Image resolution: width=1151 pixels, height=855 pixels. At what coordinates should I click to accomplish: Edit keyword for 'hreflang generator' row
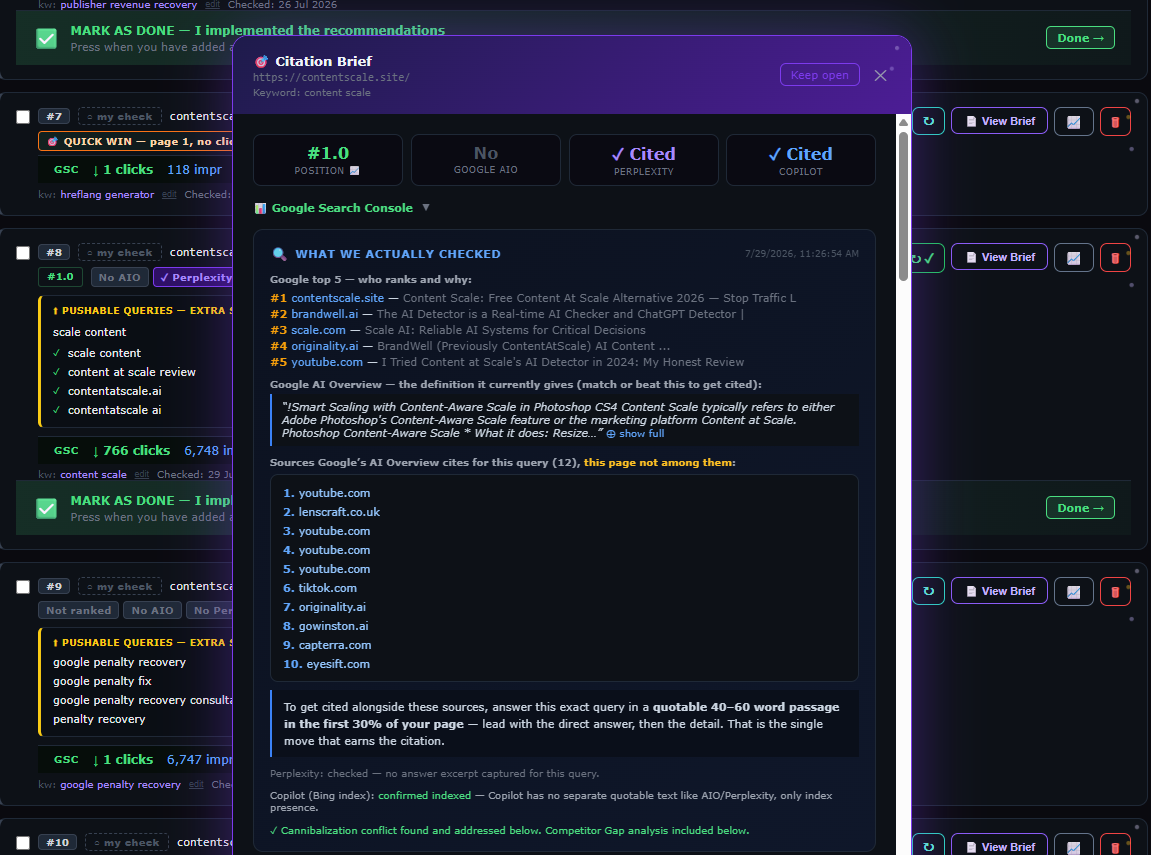(169, 195)
